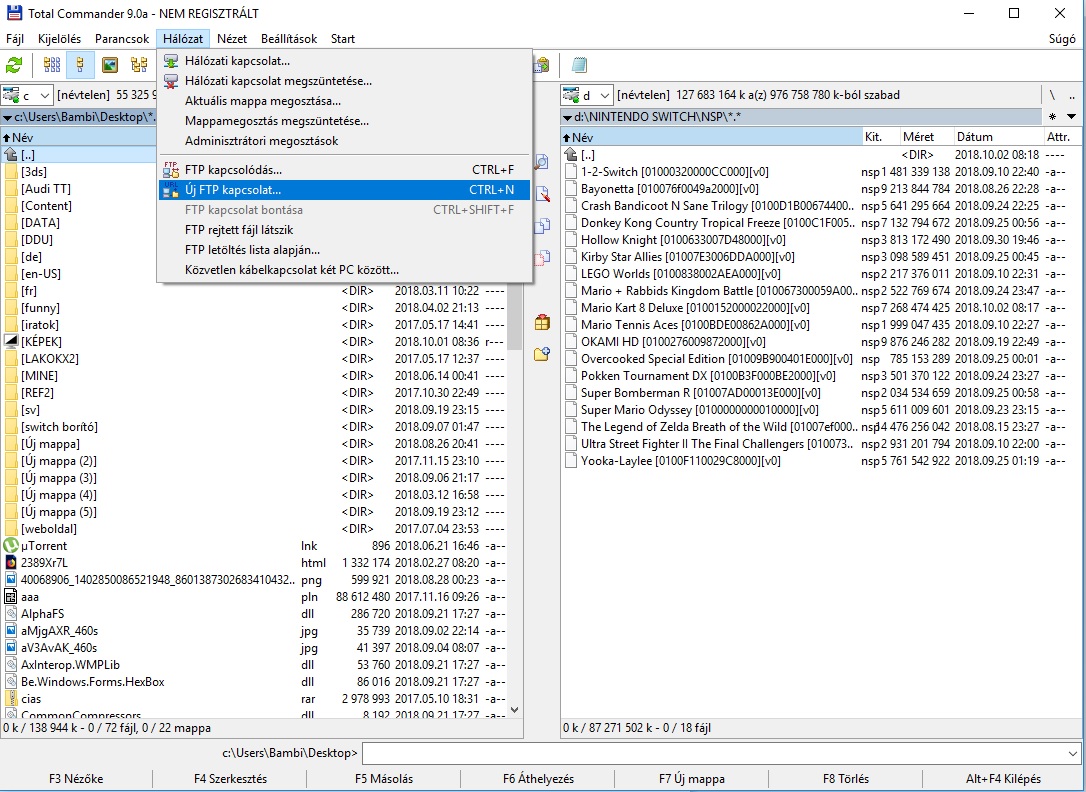The image size is (1086, 792).
Task: Click the edit-file pencil icon in the middle bar
Action: point(542,194)
